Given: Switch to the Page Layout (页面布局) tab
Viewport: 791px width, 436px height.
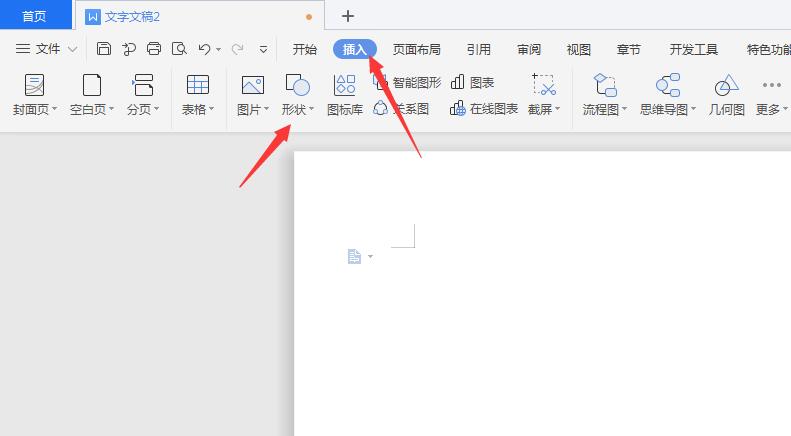Looking at the screenshot, I should pyautogui.click(x=417, y=49).
